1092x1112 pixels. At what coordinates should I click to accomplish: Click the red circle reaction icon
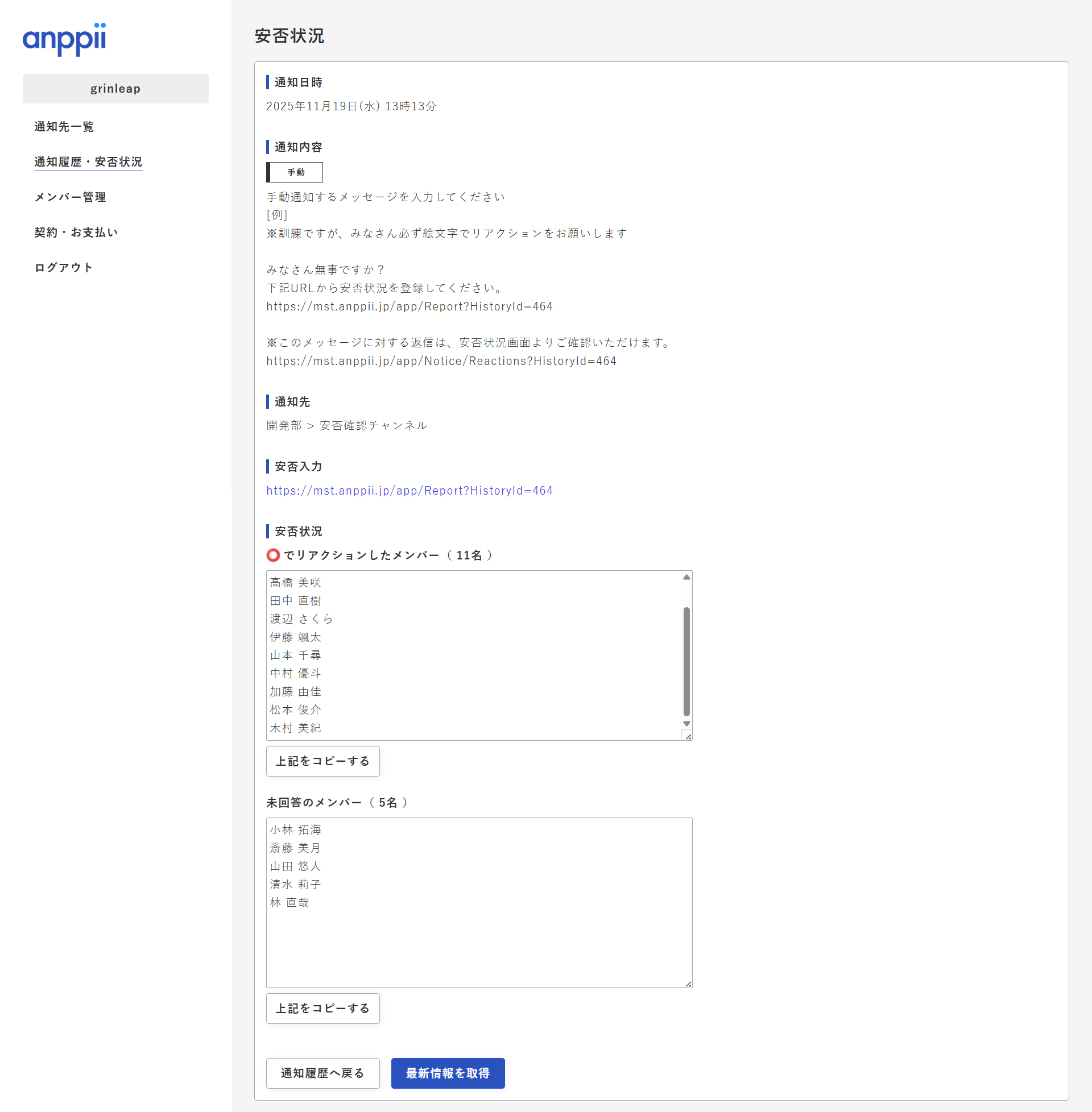273,555
